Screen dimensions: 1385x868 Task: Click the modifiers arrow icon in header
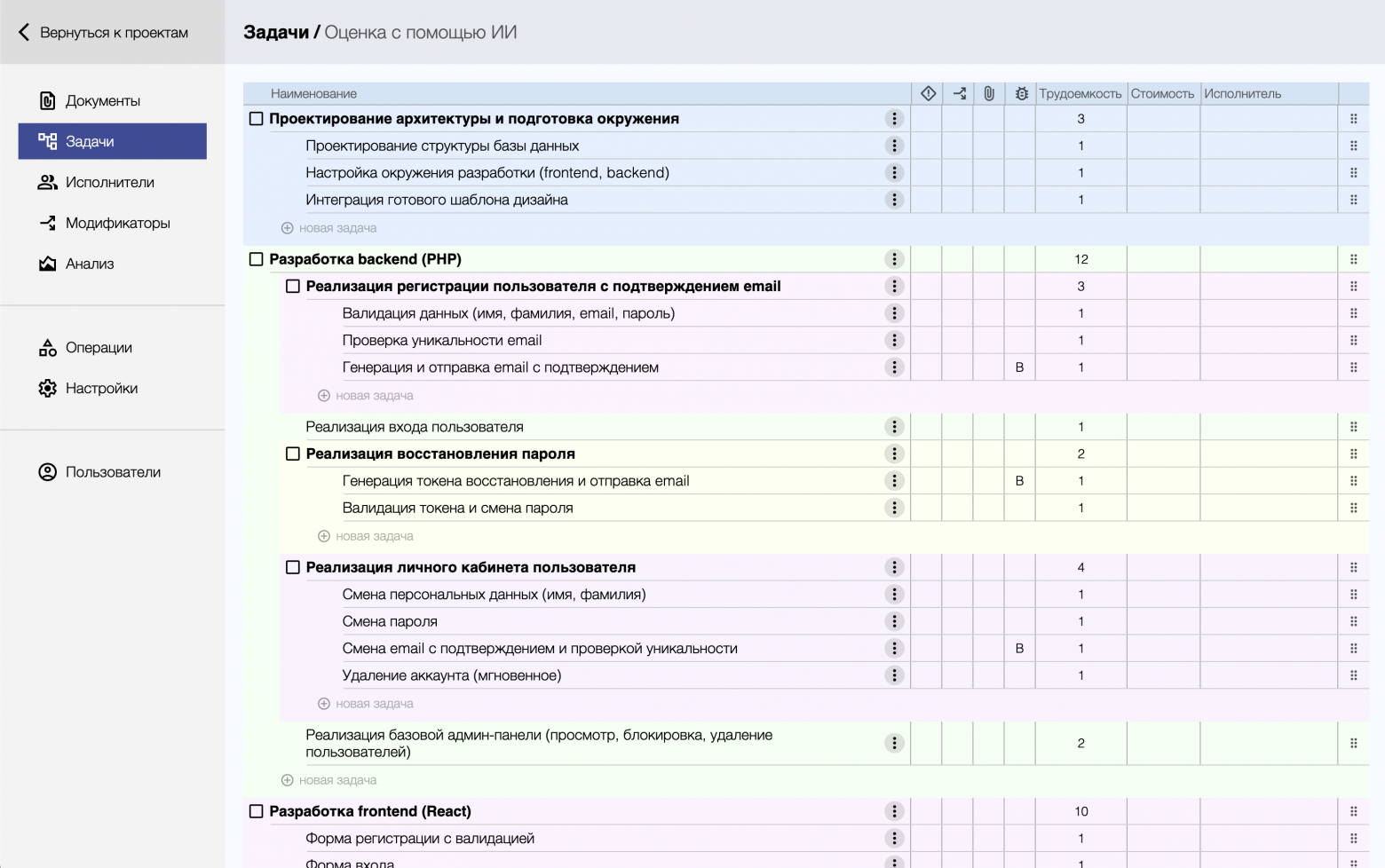(959, 93)
